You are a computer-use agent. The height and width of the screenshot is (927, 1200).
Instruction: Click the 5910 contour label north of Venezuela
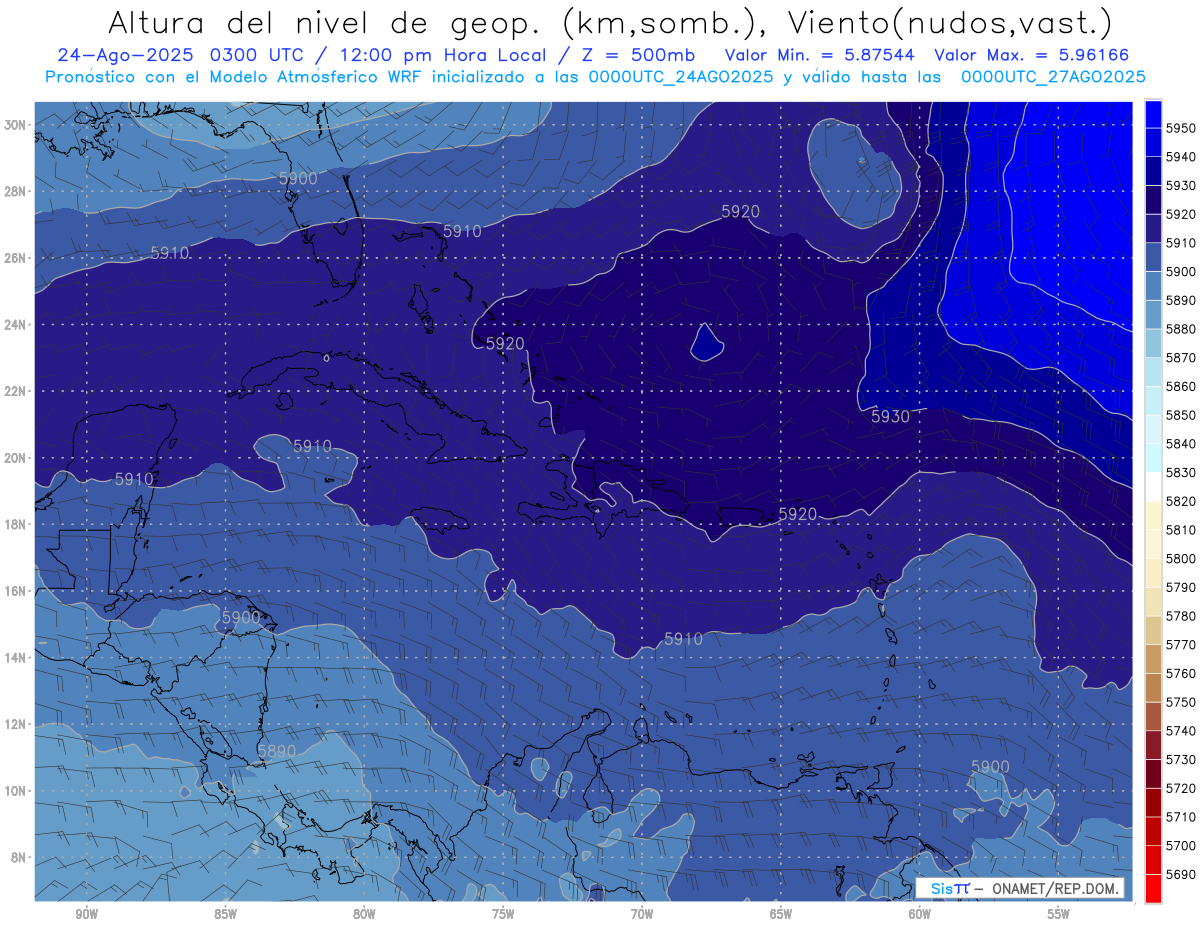683,639
